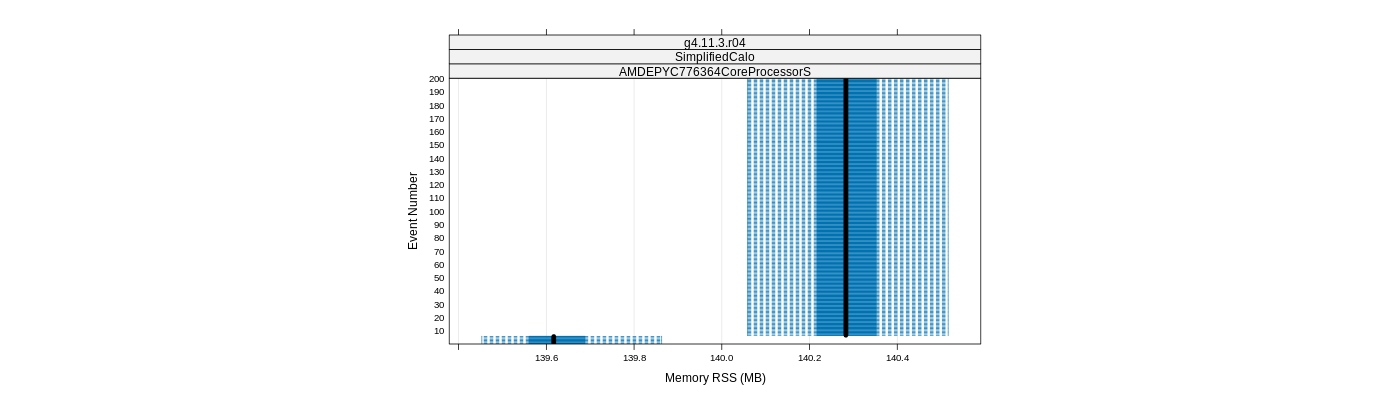Image resolution: width=1400 pixels, height=400 pixels.
Task: Click y-axis tick label 90
Action: click(x=439, y=225)
